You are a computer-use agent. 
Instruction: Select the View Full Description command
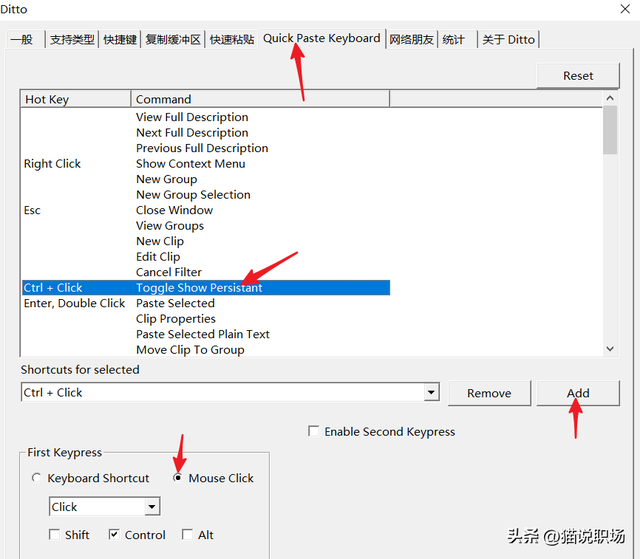192,117
